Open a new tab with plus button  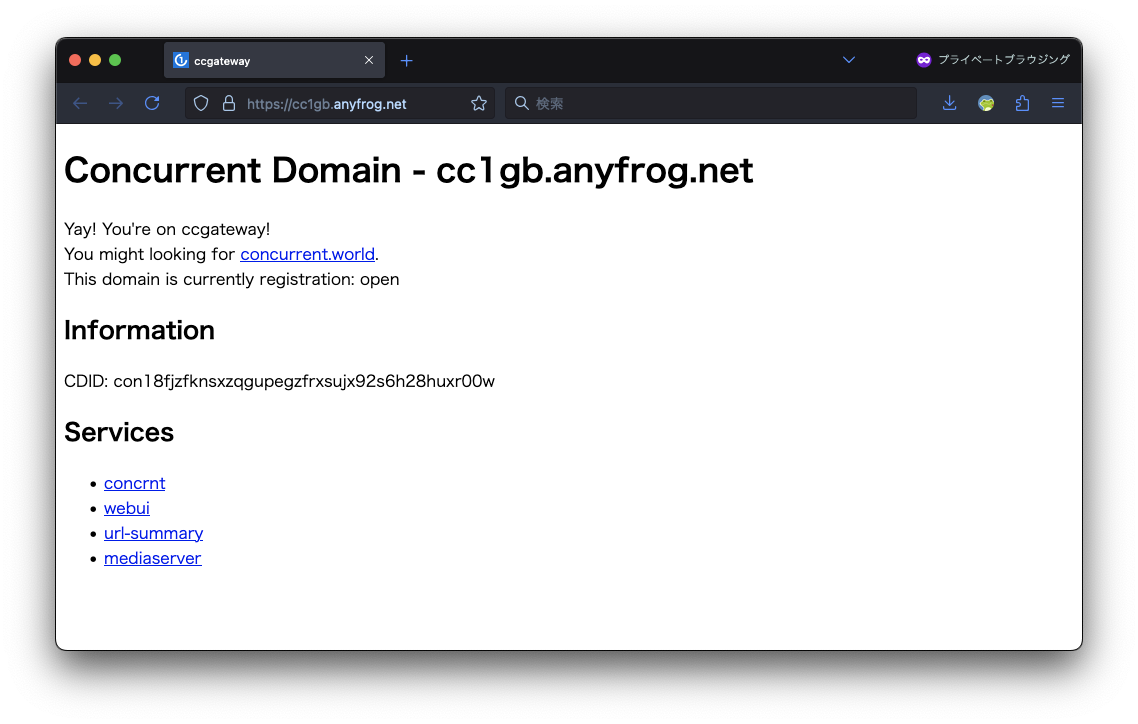(x=406, y=60)
